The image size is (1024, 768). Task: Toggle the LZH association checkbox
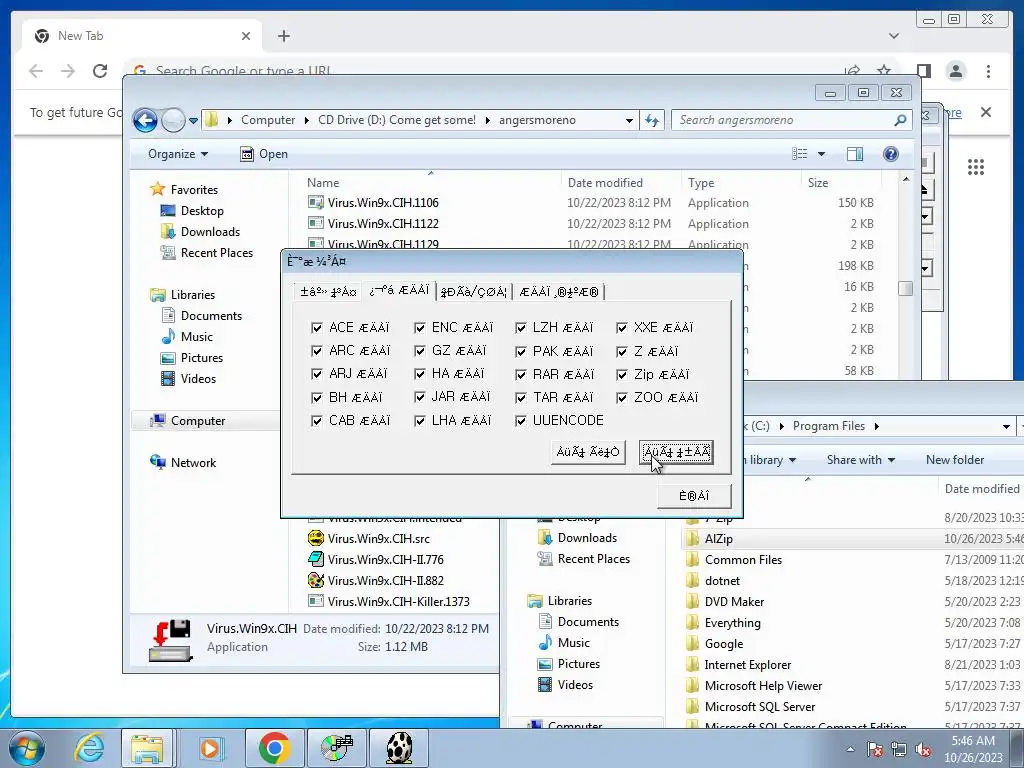point(520,328)
